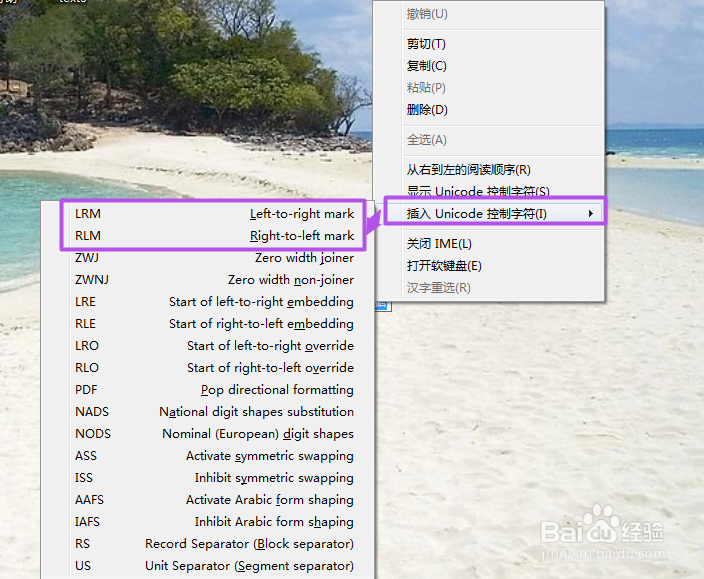Select 打开软键盘(E) soft keyboard entry
Viewport: 704px width, 579px height.
pyautogui.click(x=489, y=266)
